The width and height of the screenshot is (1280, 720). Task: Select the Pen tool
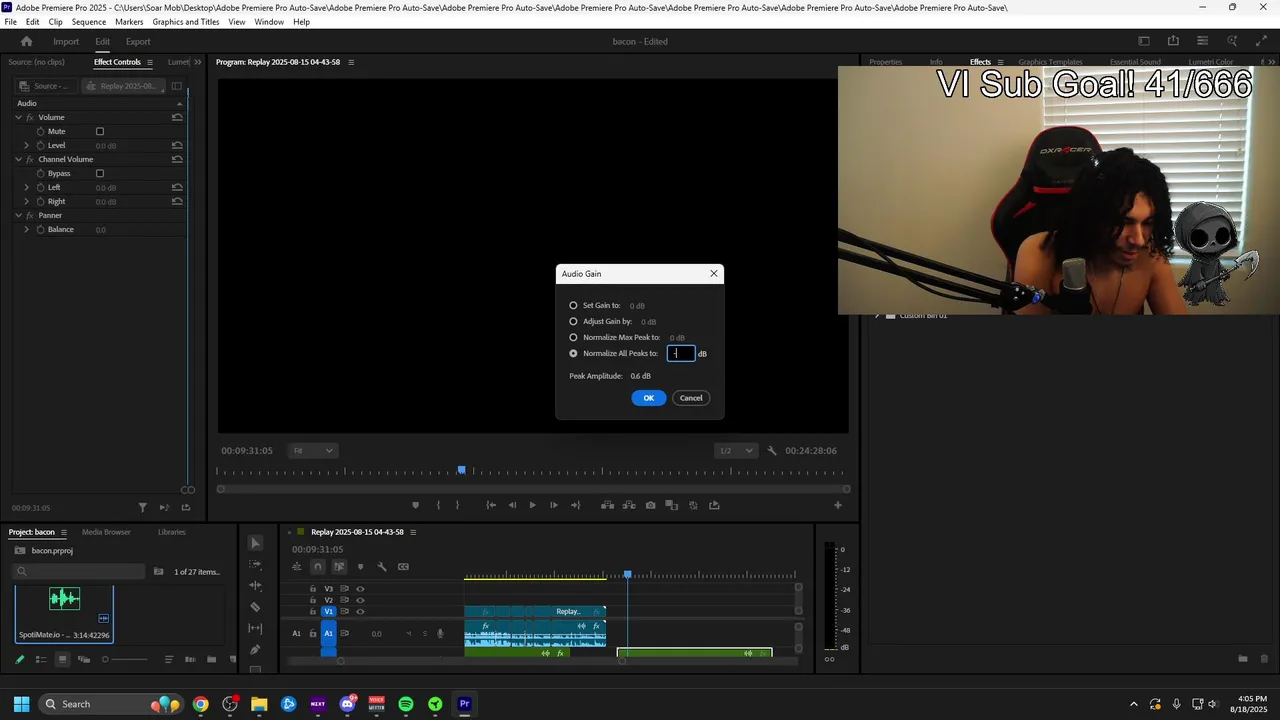pyautogui.click(x=255, y=650)
